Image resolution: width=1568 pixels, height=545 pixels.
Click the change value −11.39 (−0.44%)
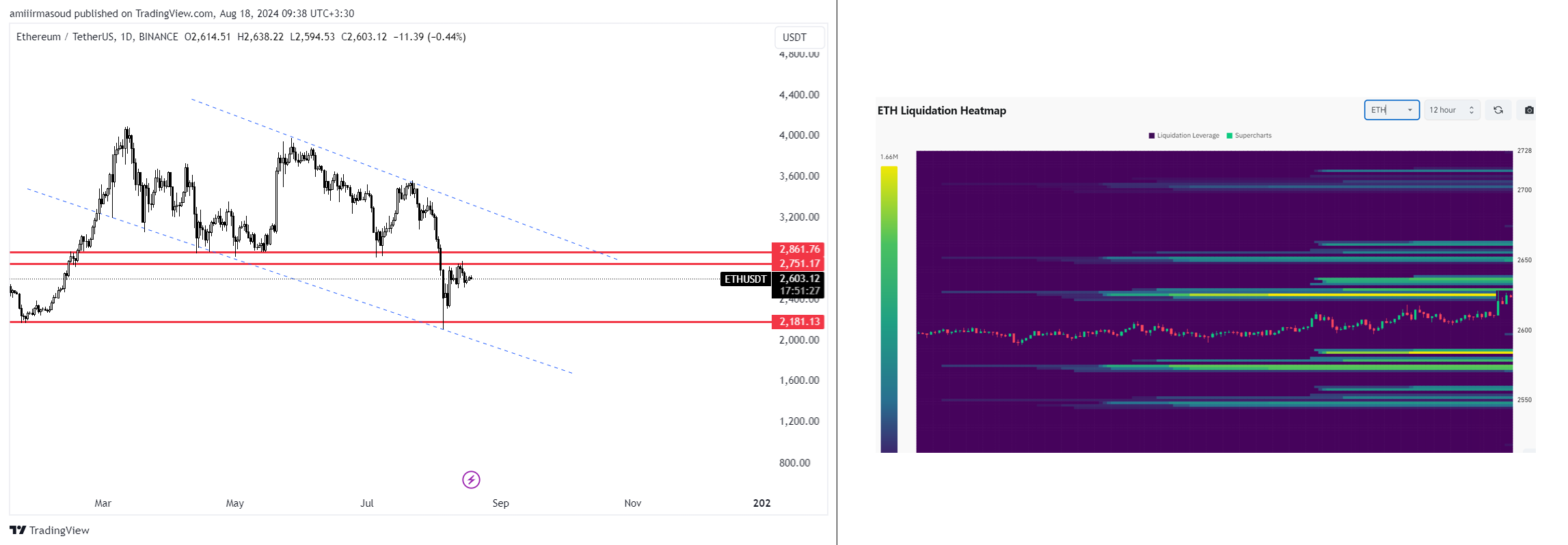point(430,37)
